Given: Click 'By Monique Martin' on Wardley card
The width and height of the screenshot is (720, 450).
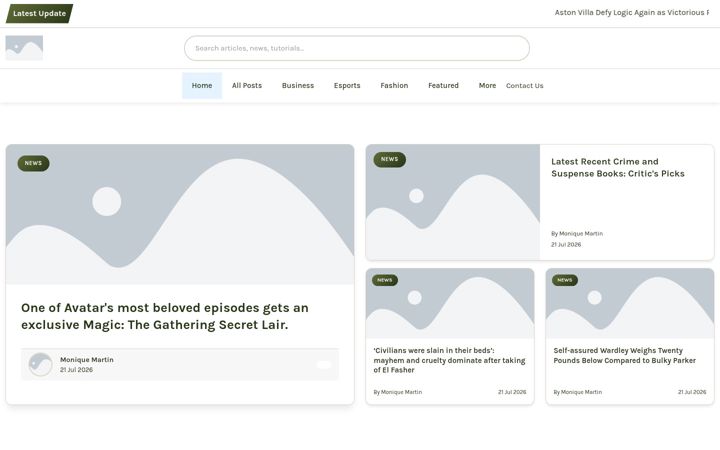Looking at the screenshot, I should (x=578, y=392).
